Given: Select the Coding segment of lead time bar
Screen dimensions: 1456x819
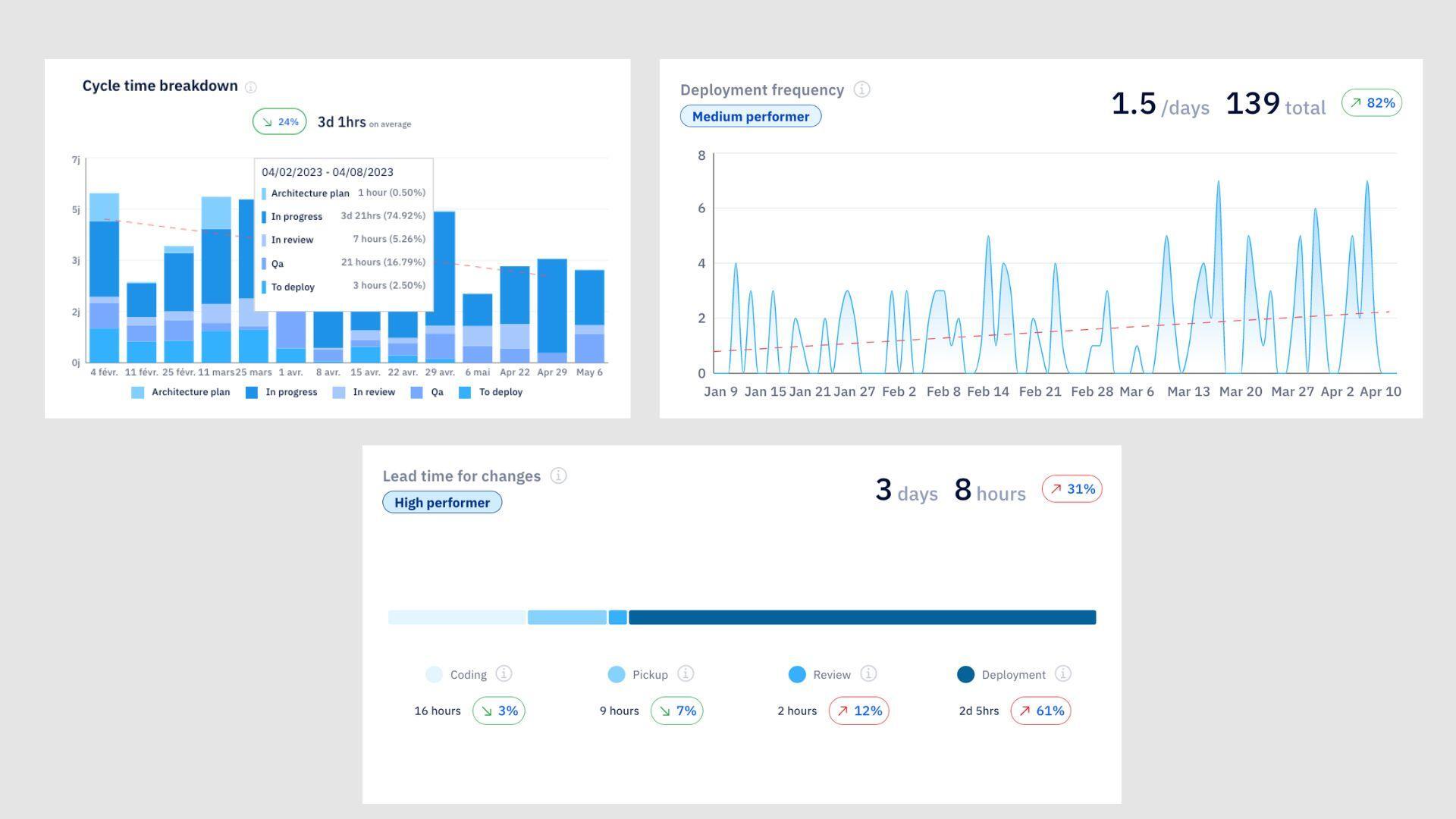Looking at the screenshot, I should coord(457,617).
